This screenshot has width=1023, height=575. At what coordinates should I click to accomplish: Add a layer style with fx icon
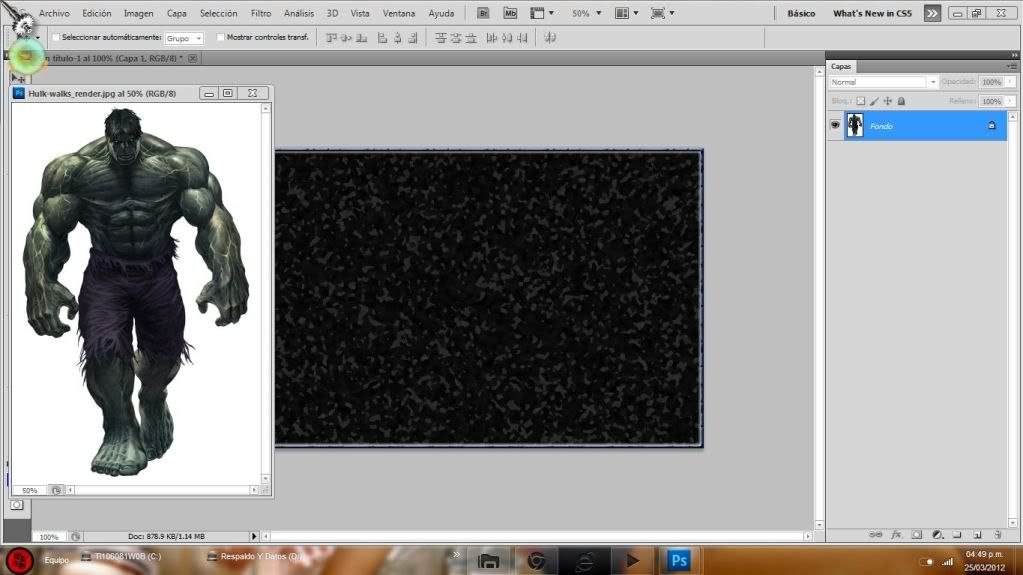point(896,535)
